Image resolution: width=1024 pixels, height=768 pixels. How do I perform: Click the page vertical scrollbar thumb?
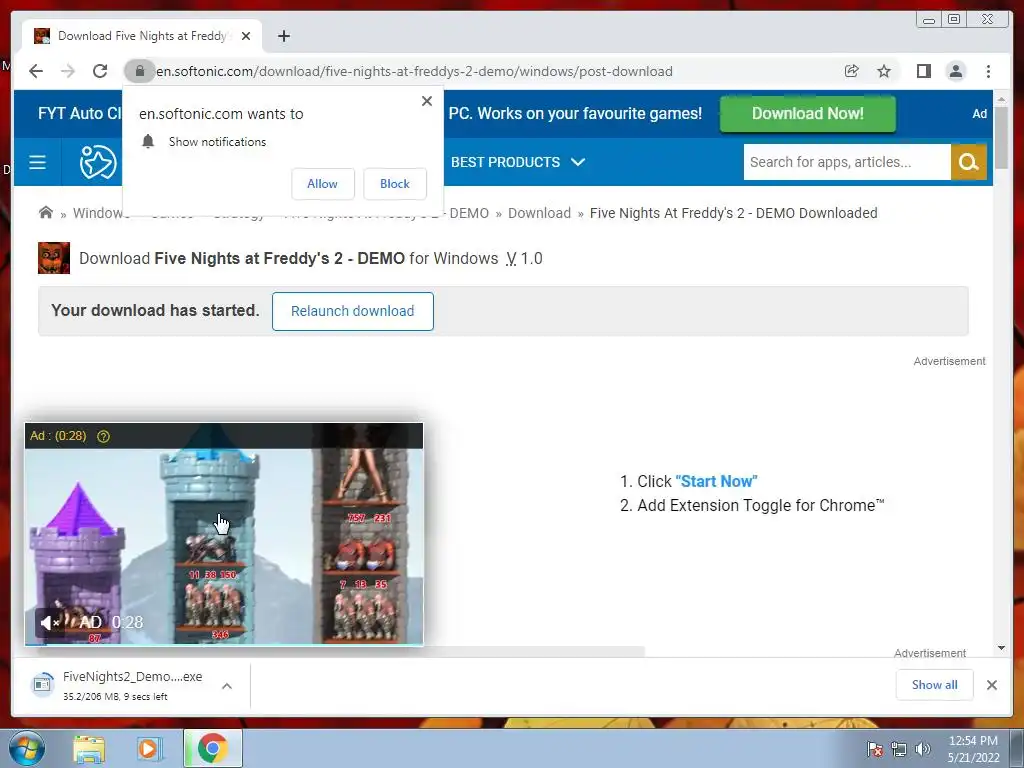pyautogui.click(x=1001, y=137)
